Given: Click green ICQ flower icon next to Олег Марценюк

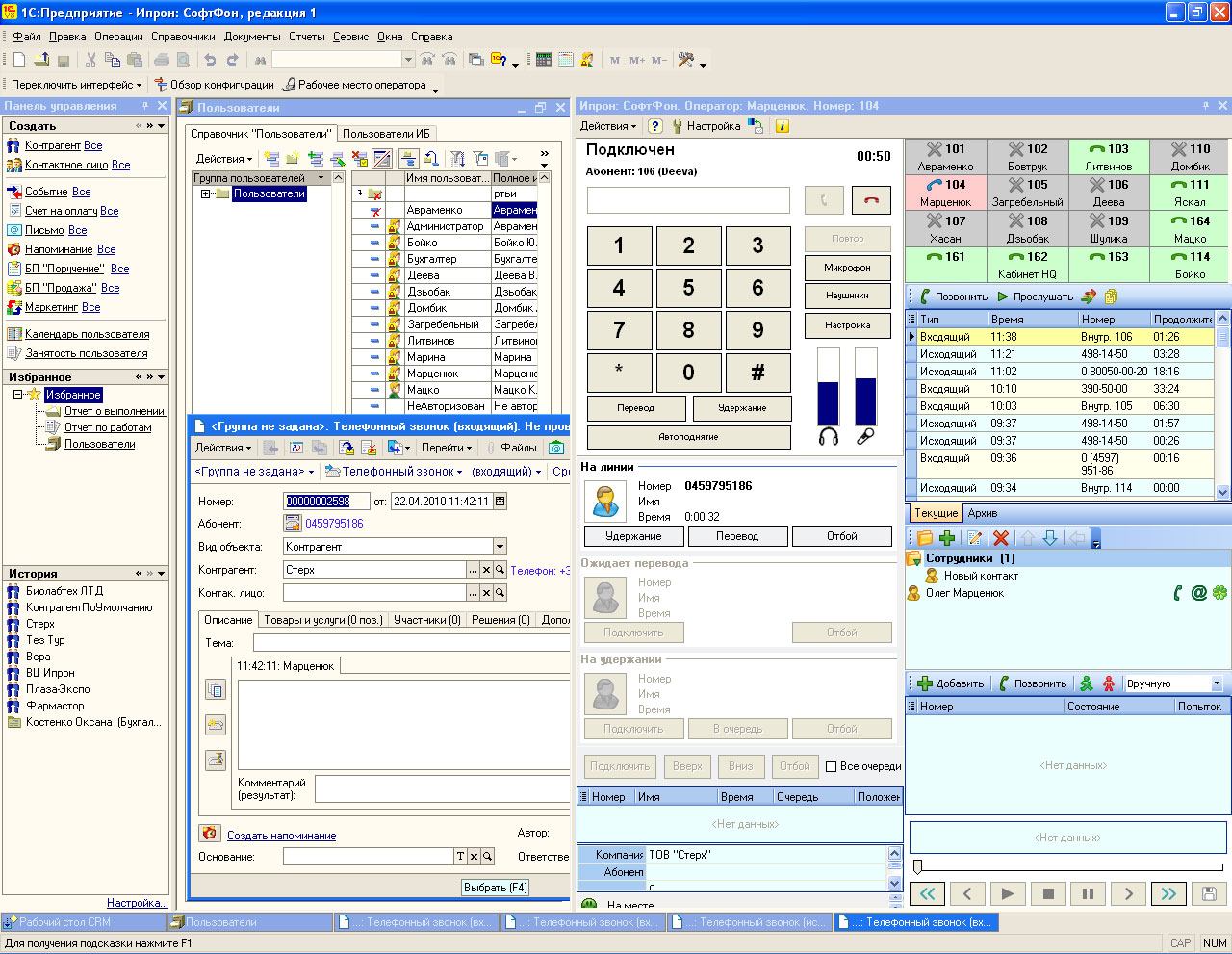Looking at the screenshot, I should (x=1219, y=593).
